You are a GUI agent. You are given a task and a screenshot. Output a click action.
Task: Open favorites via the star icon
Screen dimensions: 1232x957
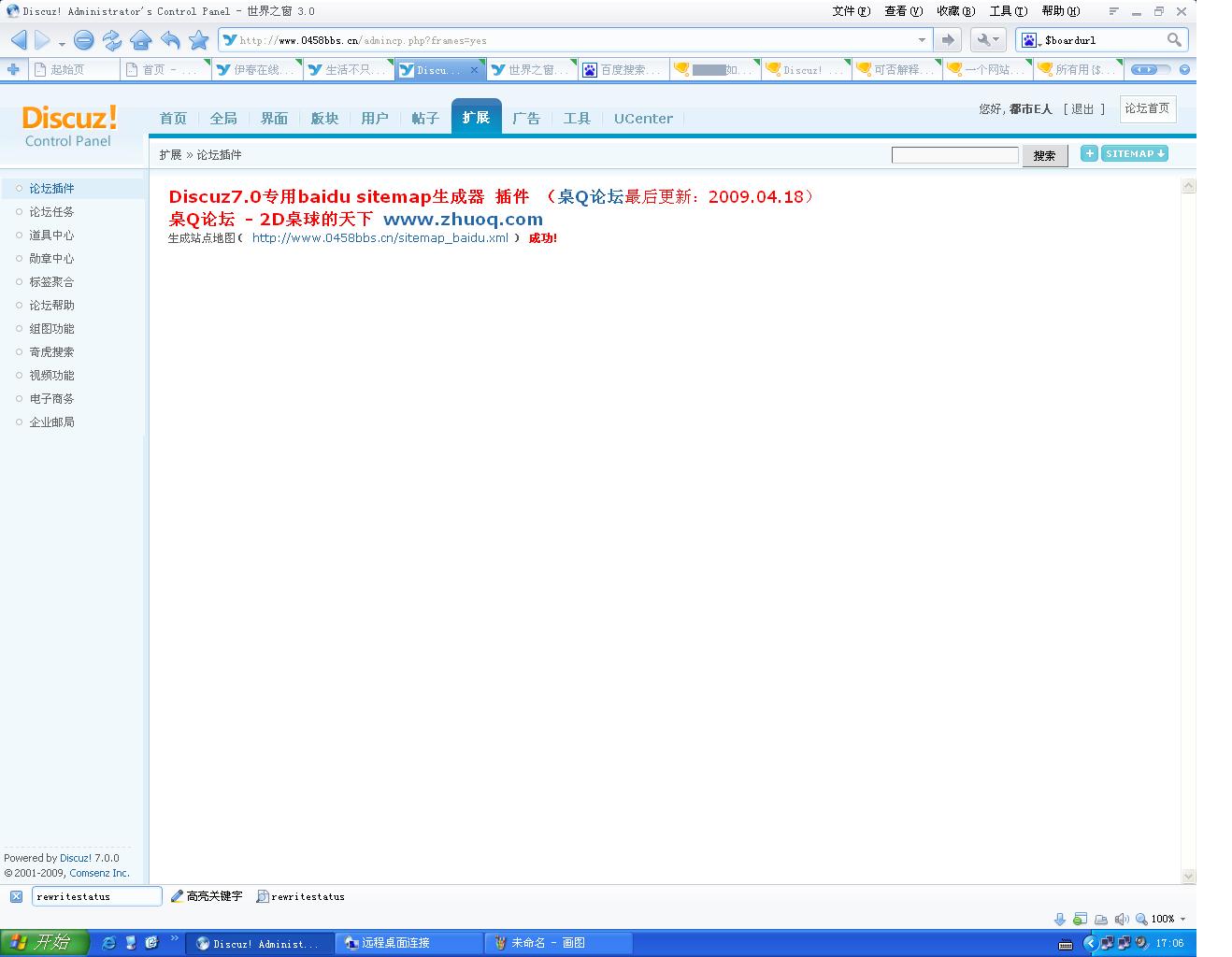point(198,39)
